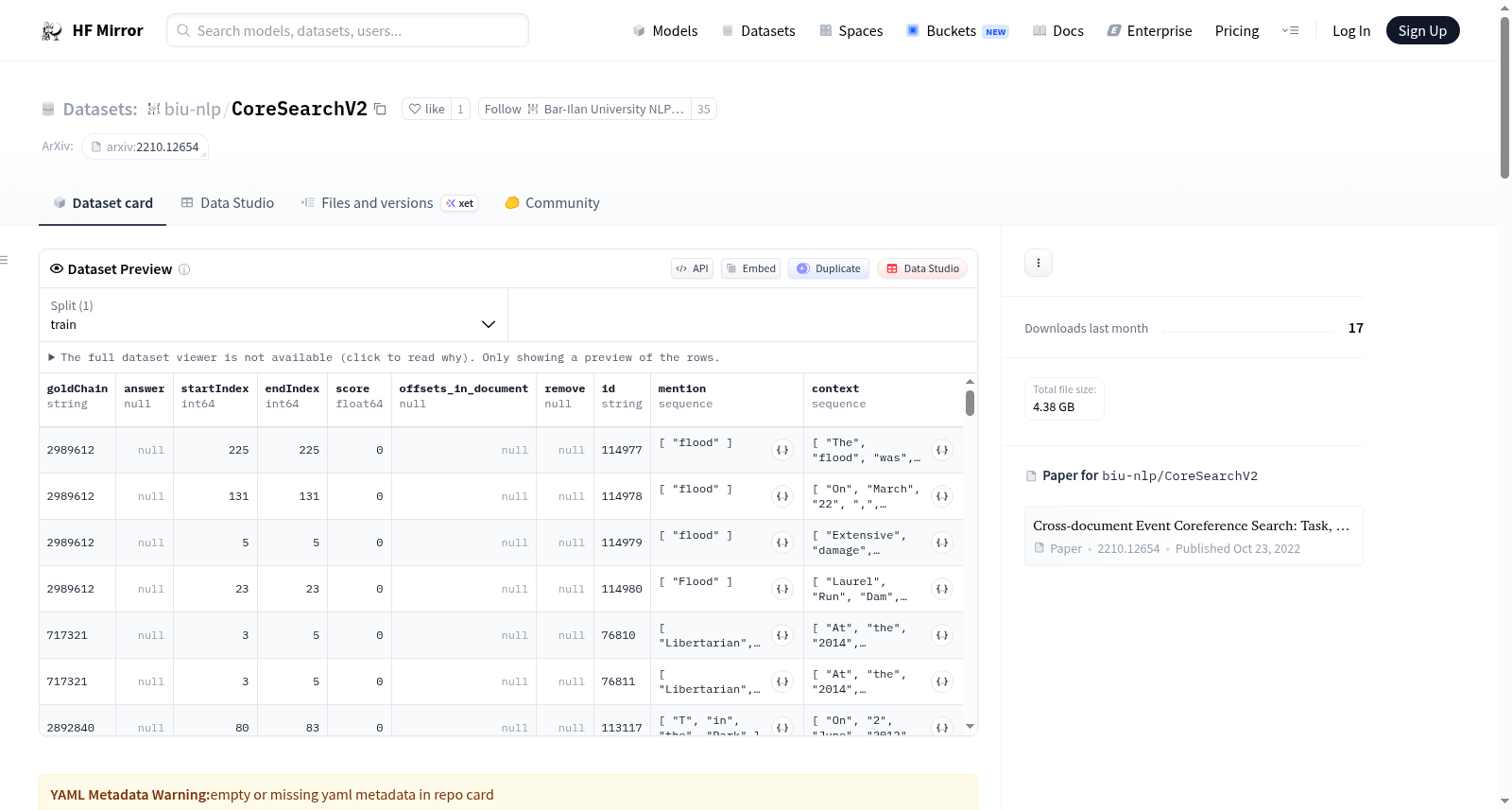
Task: Open the navigation overflow menu icon
Action: click(1290, 31)
